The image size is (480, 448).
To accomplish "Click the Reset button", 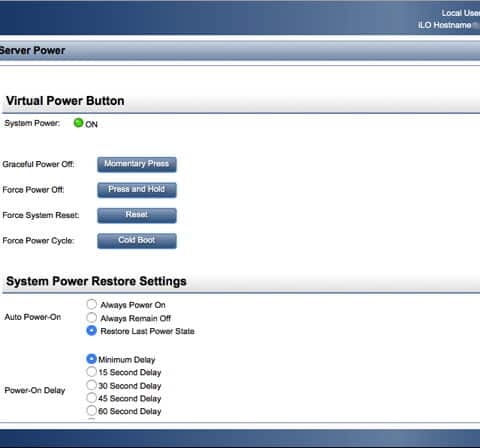I will coord(137,215).
